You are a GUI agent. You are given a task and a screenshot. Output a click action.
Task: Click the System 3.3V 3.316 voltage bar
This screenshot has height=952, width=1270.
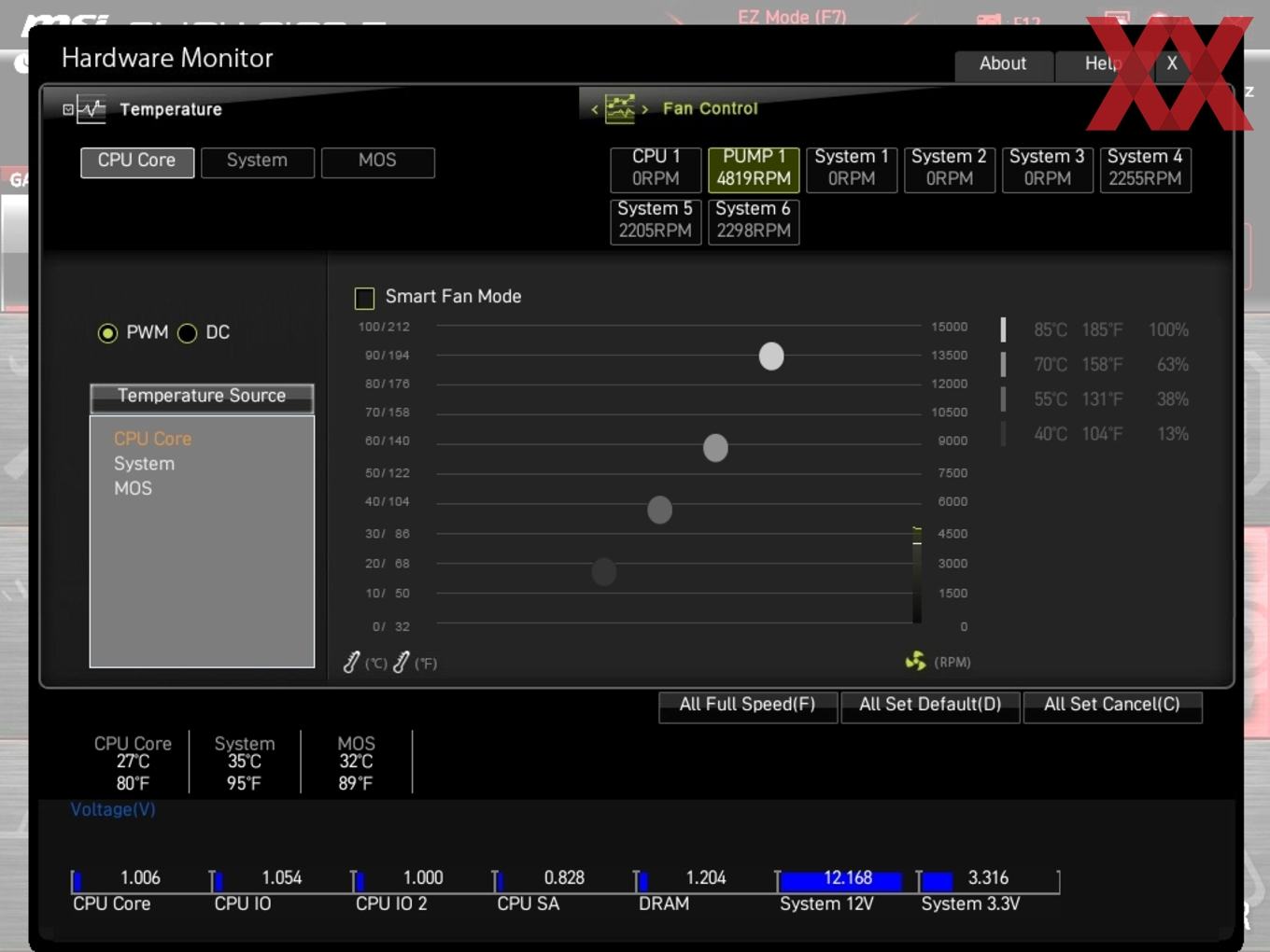[x=989, y=880]
